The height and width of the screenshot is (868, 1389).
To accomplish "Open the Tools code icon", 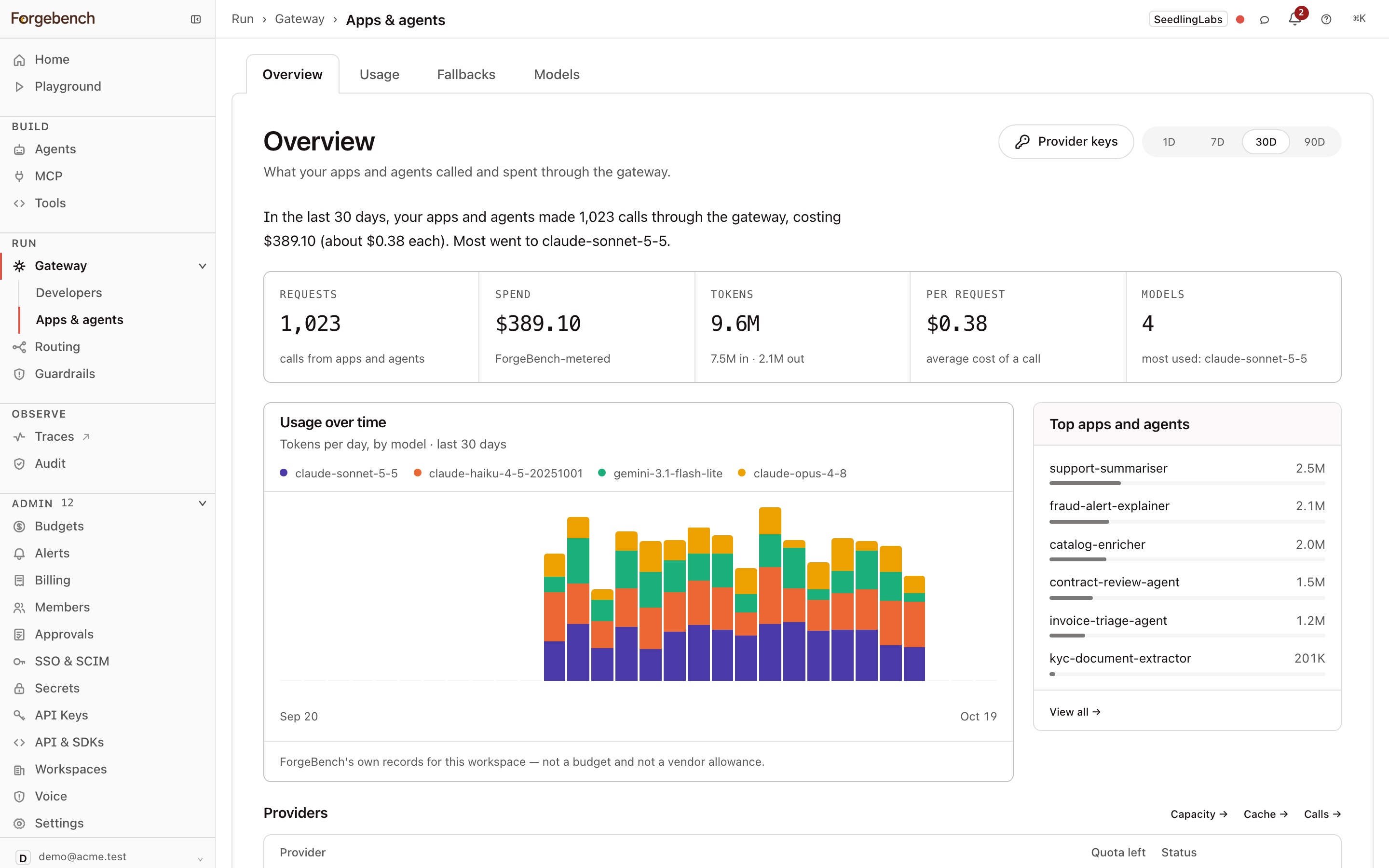I will point(19,203).
